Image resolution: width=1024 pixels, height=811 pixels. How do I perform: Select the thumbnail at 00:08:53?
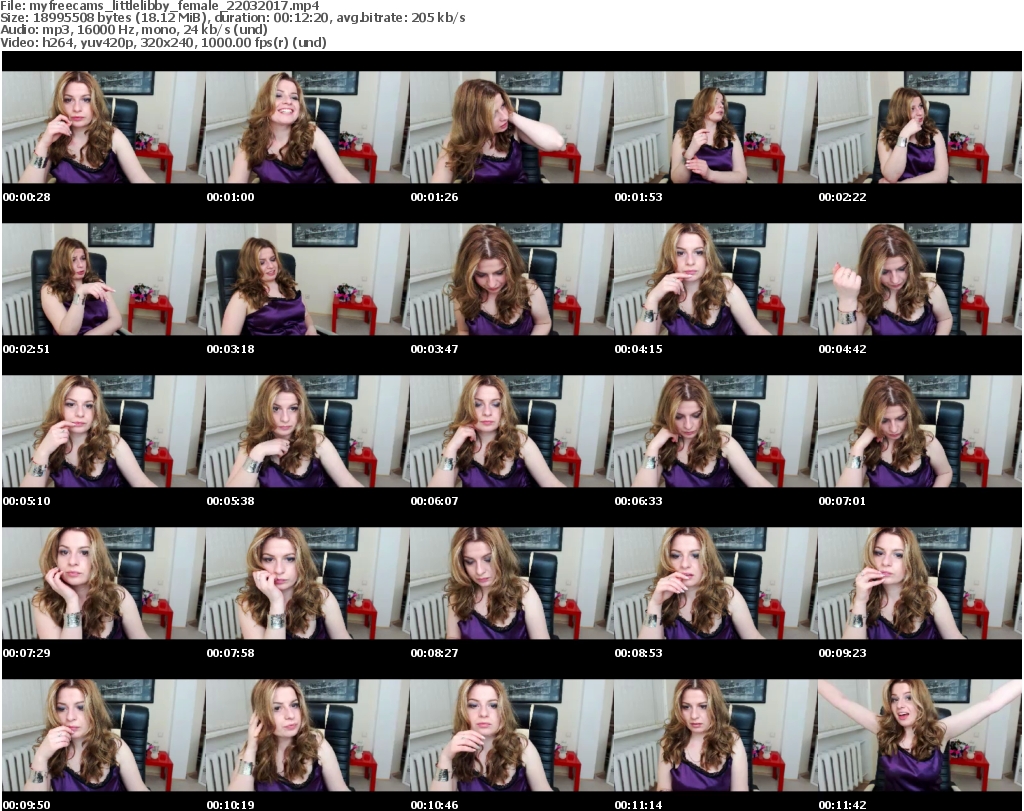pos(715,583)
